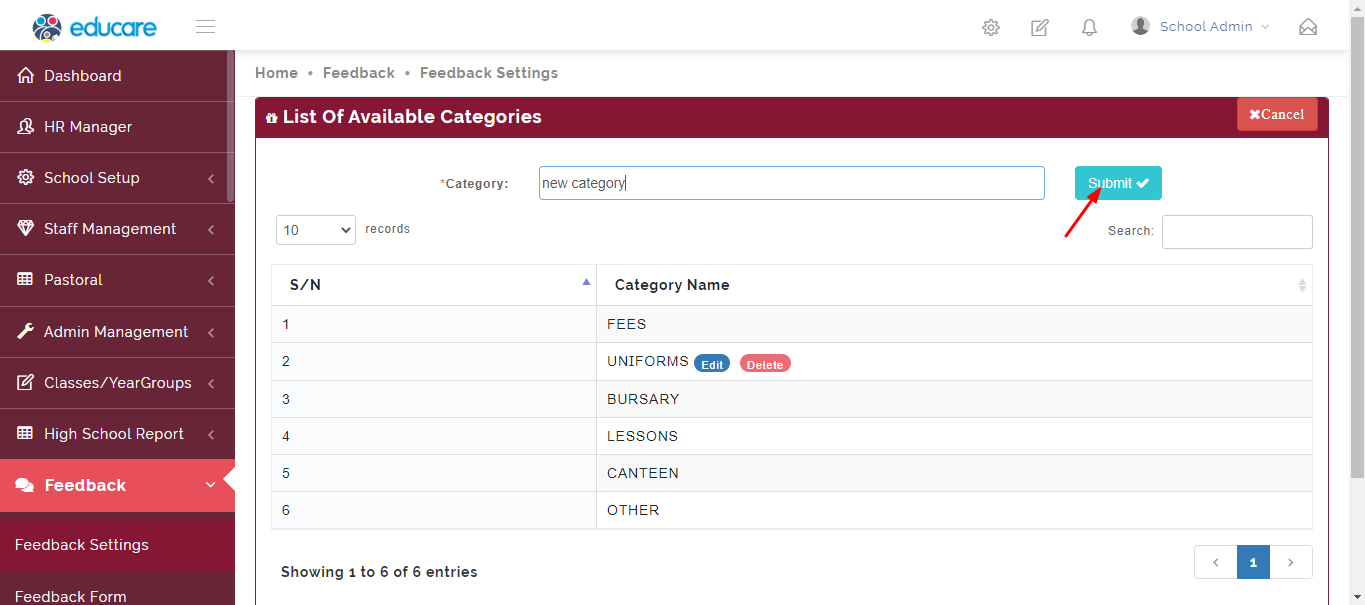Collapse the Feedback menu chevron

point(210,485)
